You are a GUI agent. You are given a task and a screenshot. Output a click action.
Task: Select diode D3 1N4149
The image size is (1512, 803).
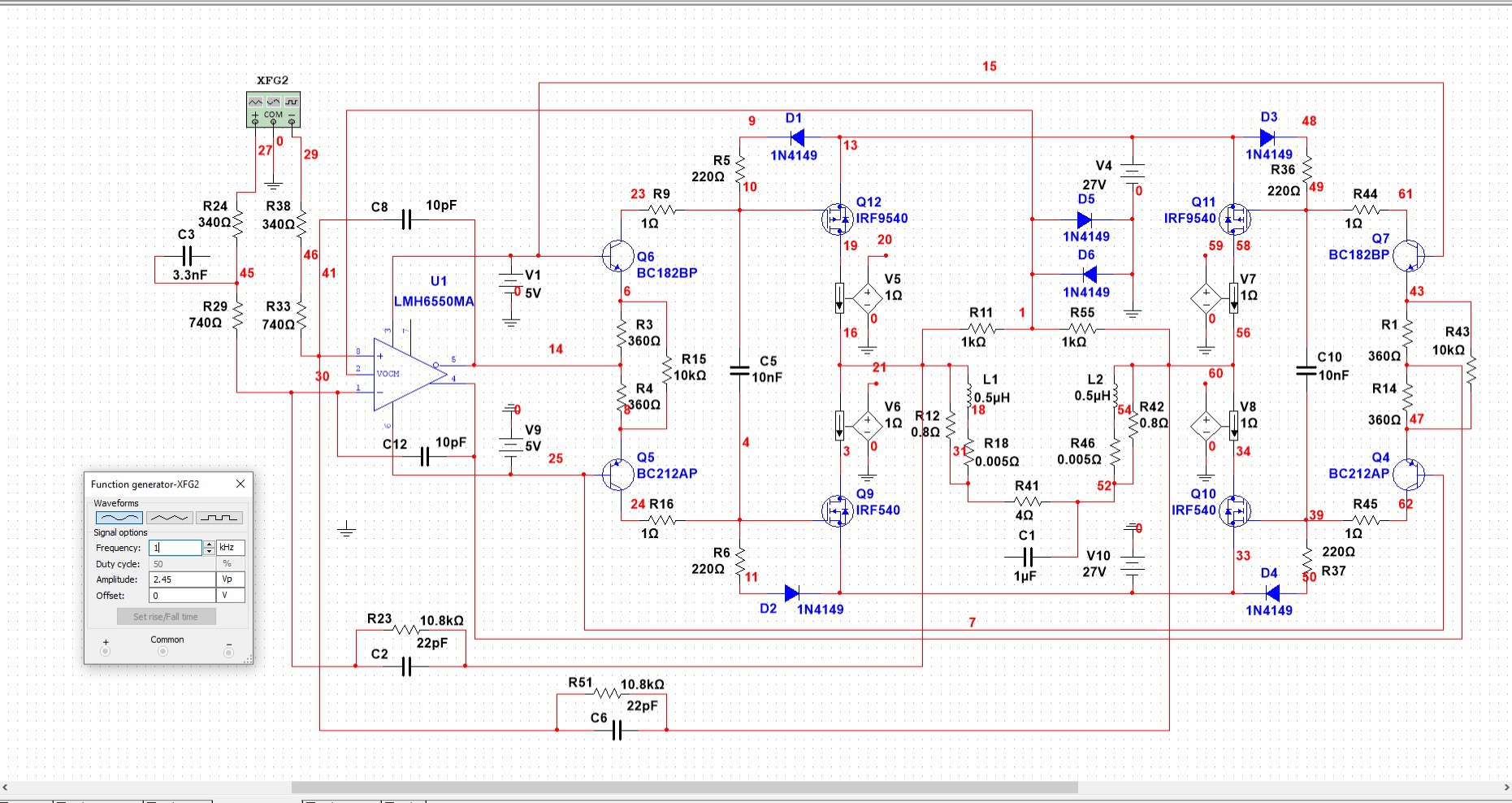(x=1267, y=137)
